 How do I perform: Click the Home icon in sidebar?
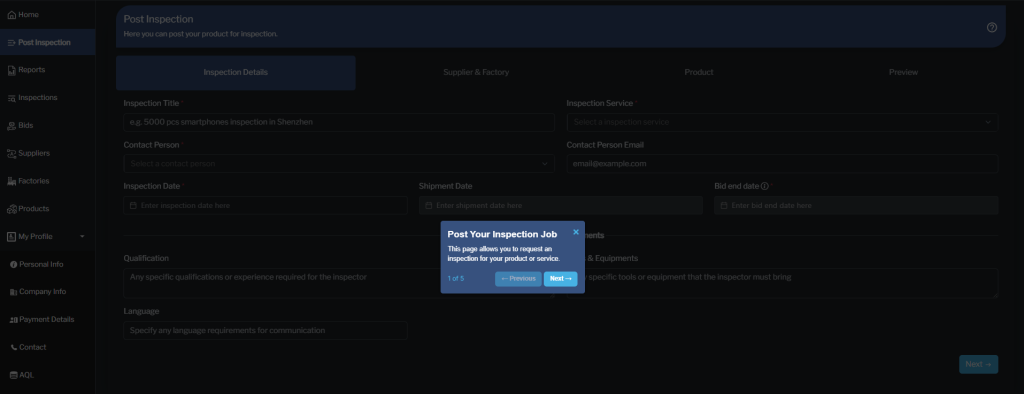tap(11, 14)
